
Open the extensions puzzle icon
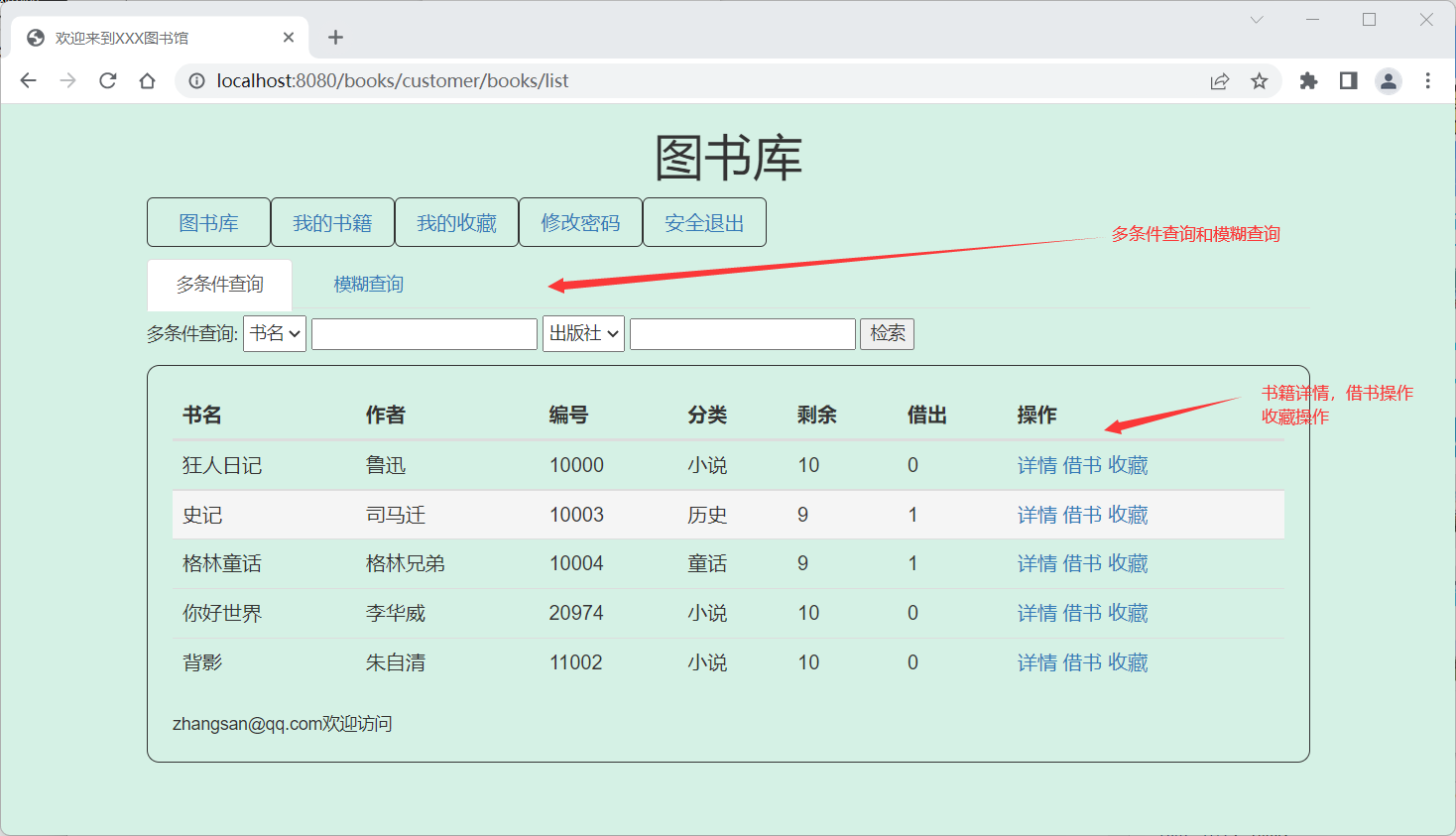pyautogui.click(x=1309, y=81)
